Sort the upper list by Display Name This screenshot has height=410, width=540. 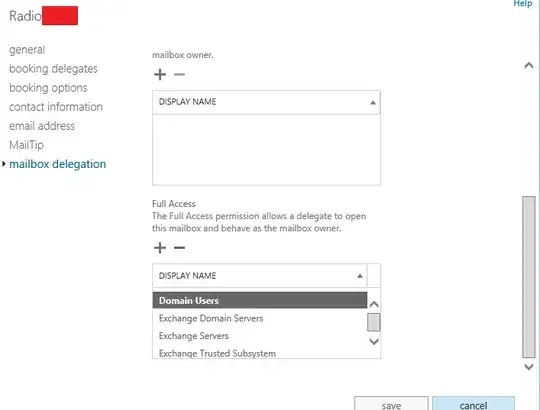[x=266, y=102]
